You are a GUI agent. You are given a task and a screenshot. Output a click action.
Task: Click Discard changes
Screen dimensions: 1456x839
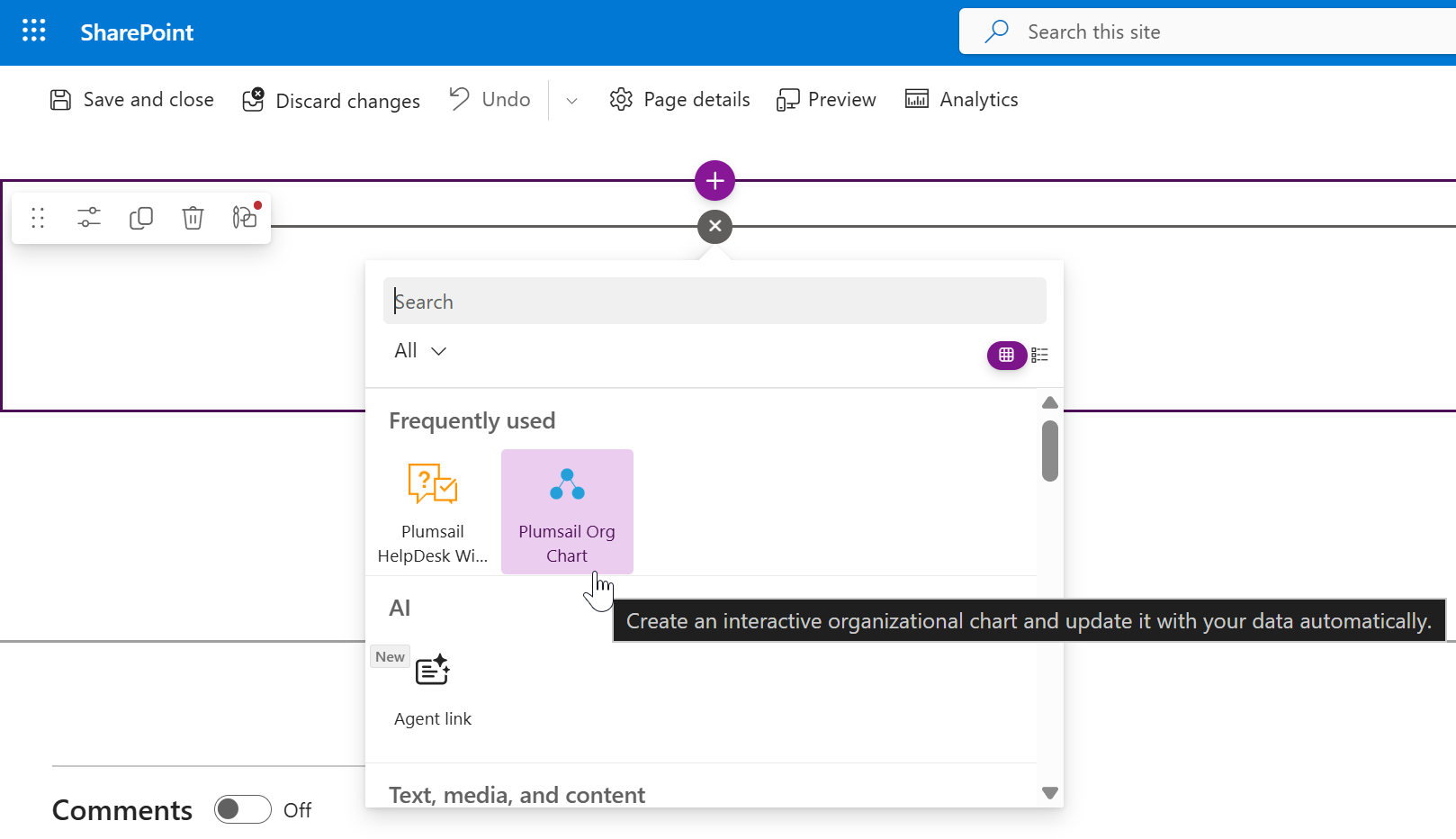[331, 101]
